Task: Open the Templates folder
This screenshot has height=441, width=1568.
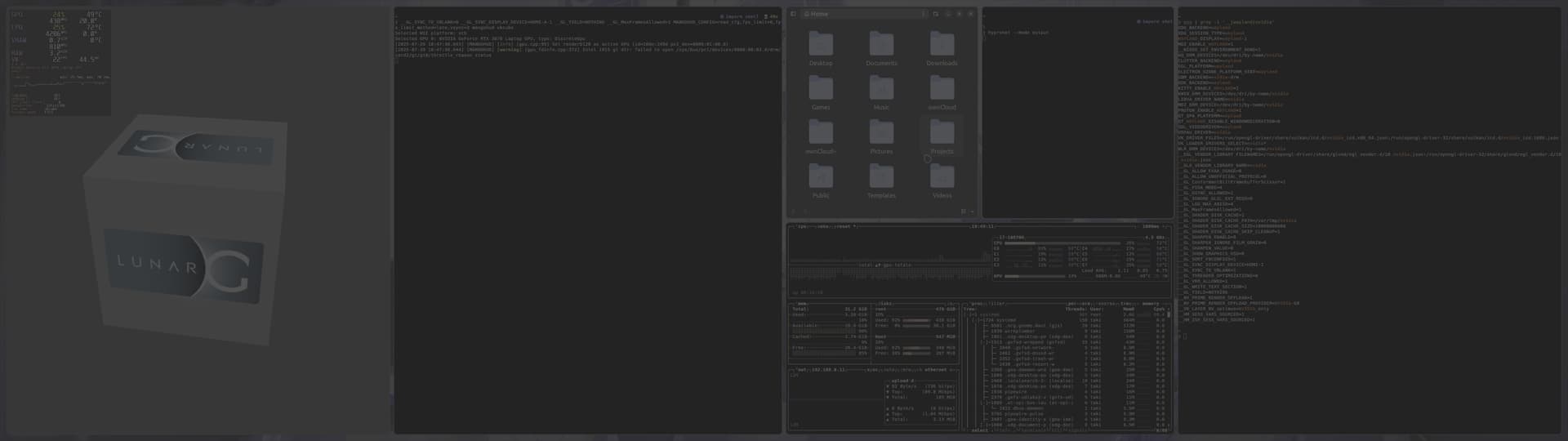Action: pos(881,180)
